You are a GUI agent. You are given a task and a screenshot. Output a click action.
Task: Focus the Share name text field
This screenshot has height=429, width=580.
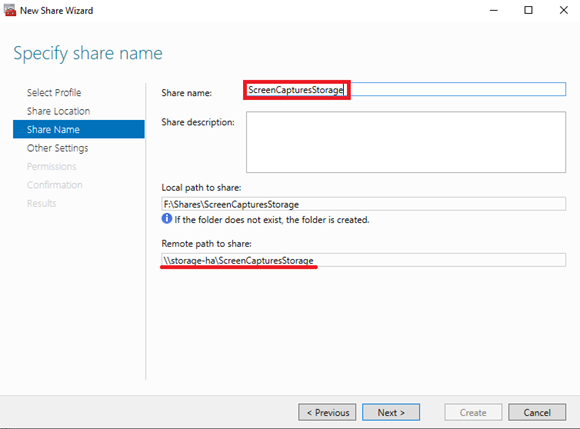(406, 89)
